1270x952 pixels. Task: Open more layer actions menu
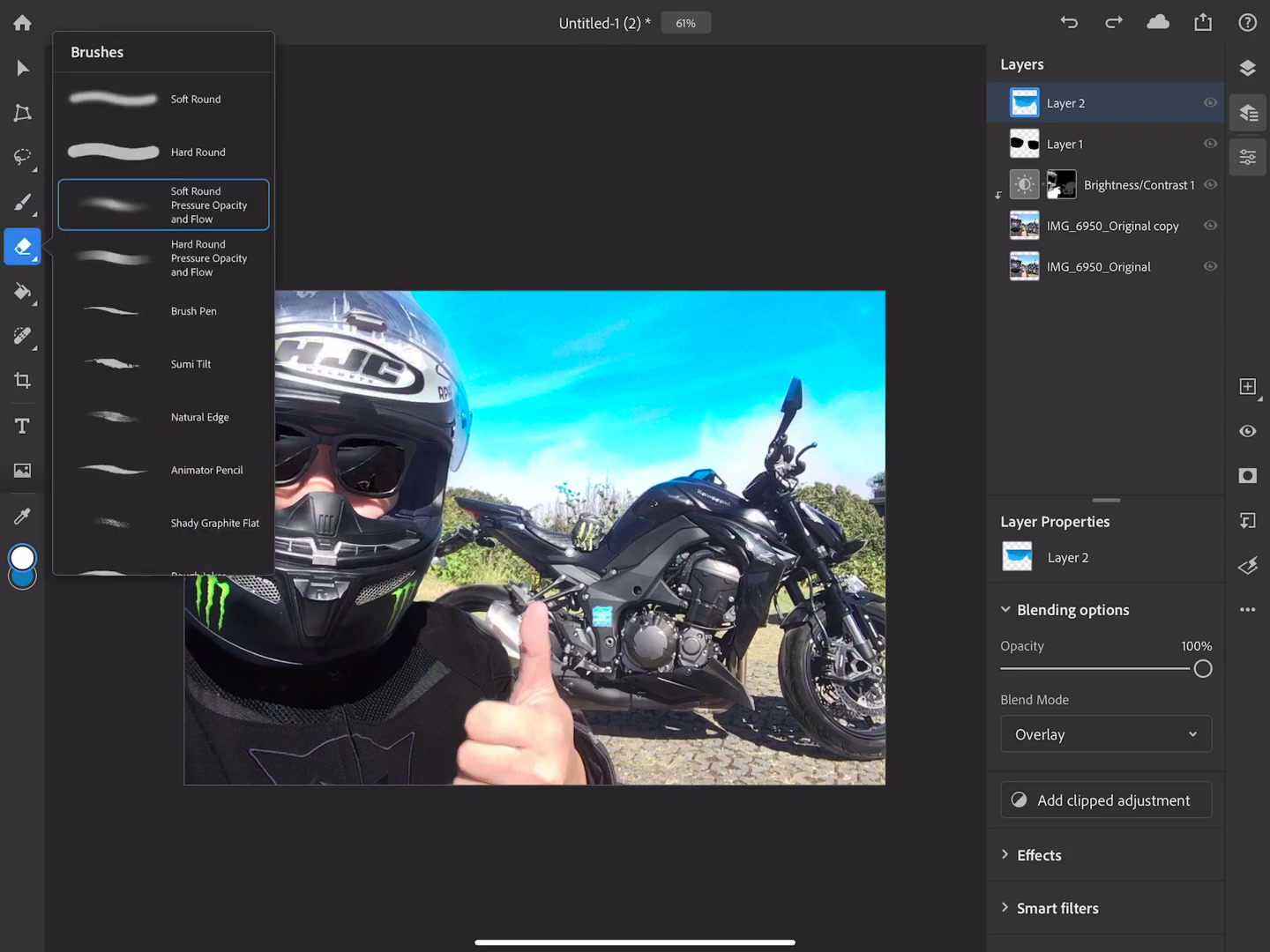click(x=1247, y=610)
